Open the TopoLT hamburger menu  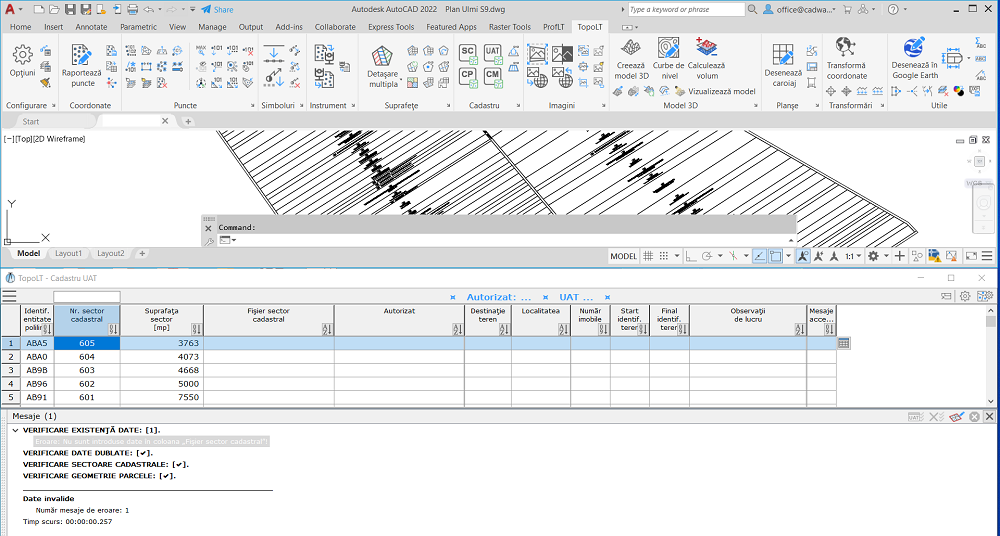coord(9,296)
